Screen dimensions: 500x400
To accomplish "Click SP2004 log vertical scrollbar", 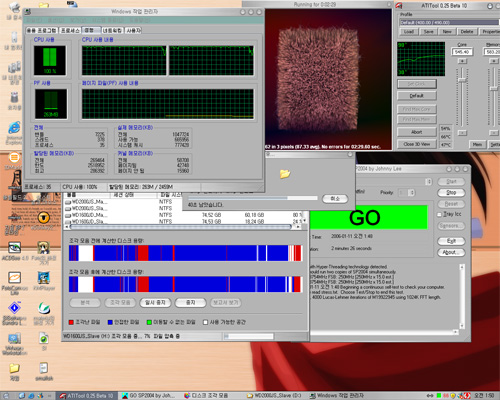I will (x=462, y=296).
